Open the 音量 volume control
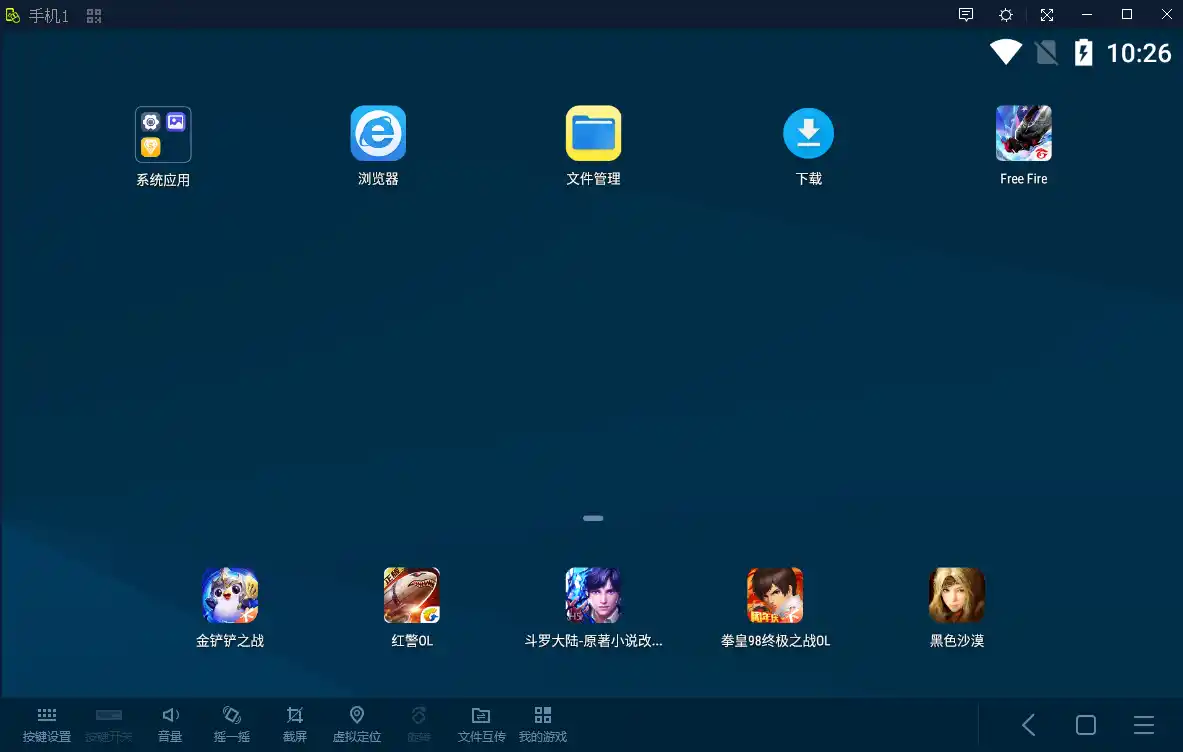The width and height of the screenshot is (1183, 752). [170, 722]
